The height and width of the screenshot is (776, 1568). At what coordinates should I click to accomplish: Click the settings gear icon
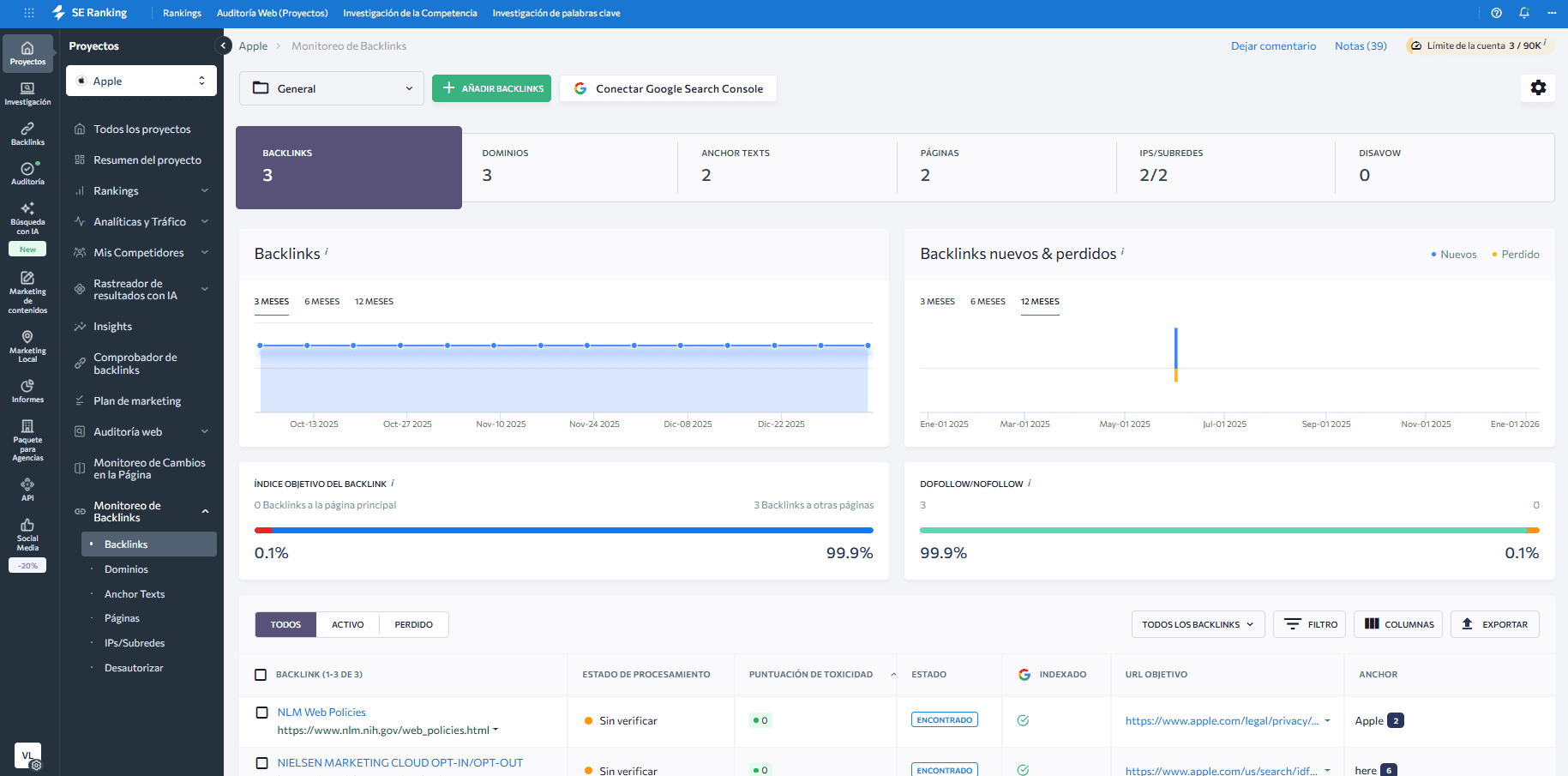click(x=1538, y=87)
